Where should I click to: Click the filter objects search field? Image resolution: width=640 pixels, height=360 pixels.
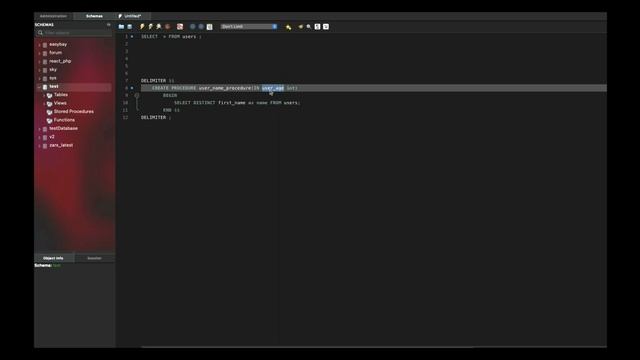click(x=73, y=33)
